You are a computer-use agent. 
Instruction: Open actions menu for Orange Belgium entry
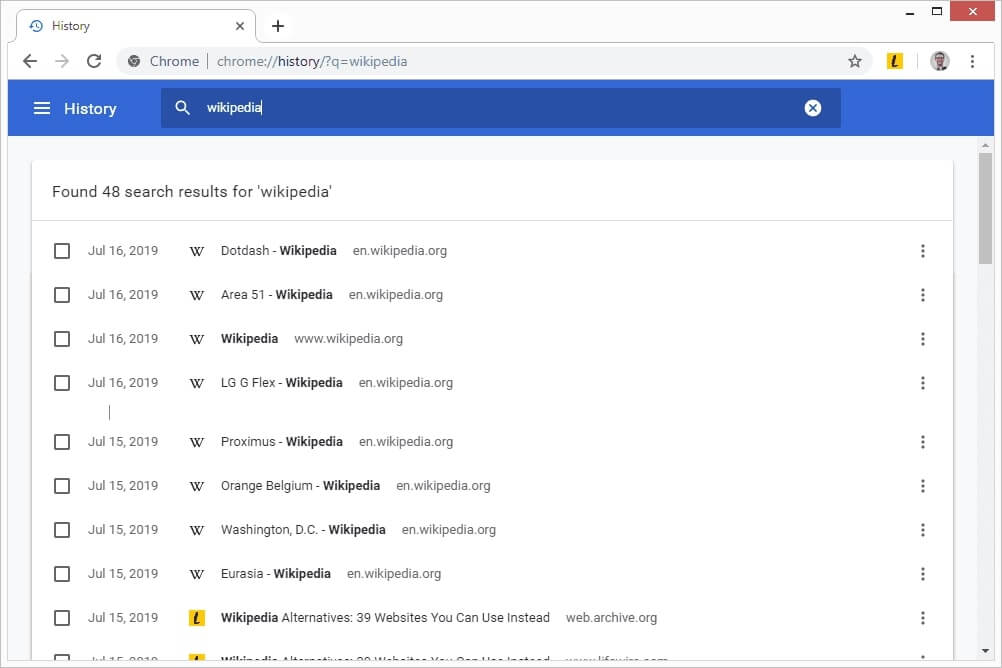click(x=922, y=486)
